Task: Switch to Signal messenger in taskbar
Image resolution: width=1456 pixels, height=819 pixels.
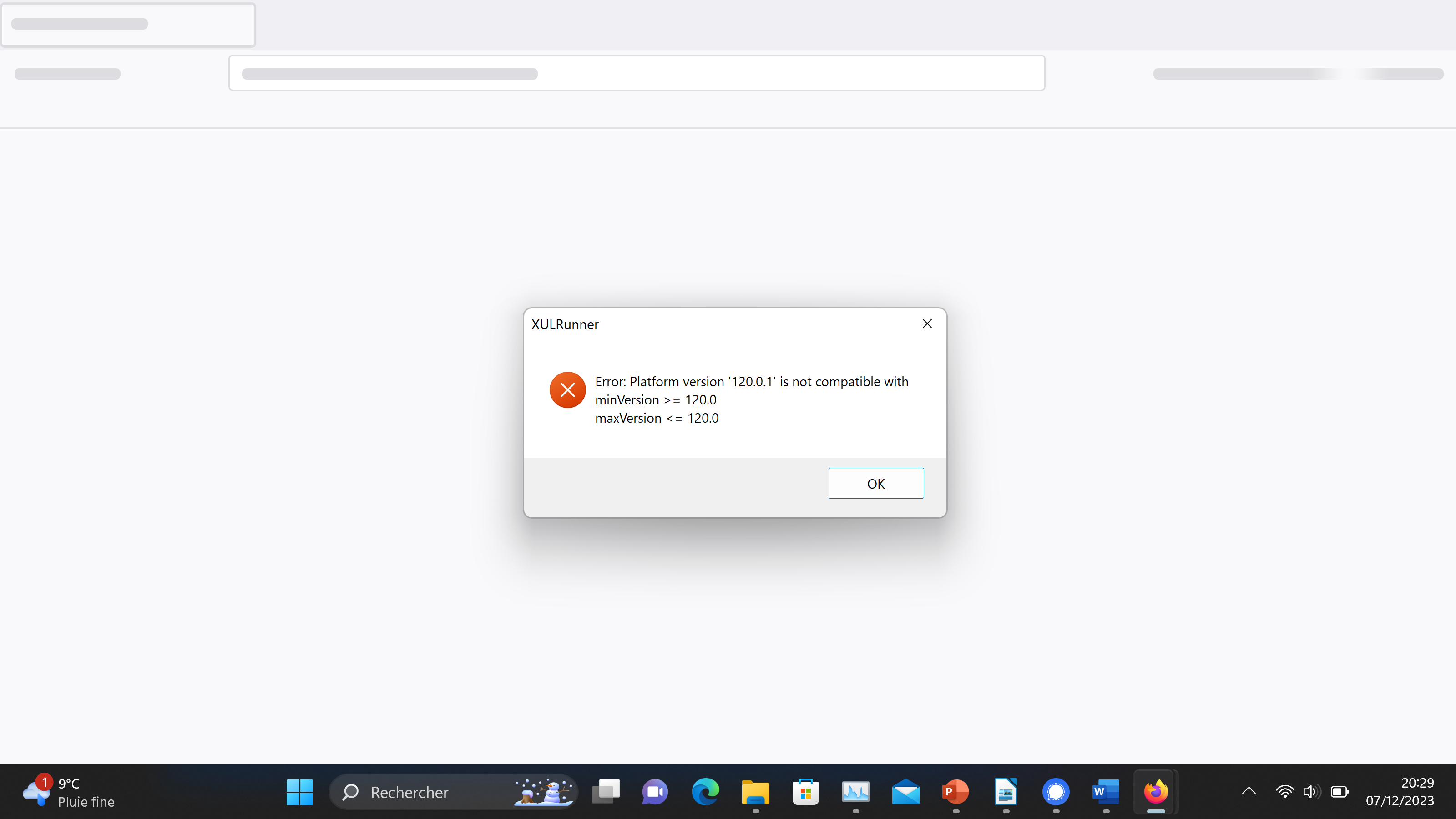Action: [1056, 792]
